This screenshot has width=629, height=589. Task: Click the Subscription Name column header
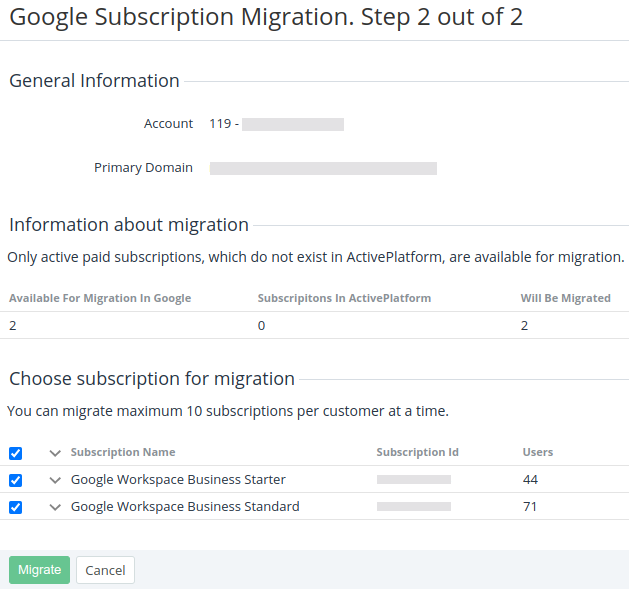pos(123,452)
